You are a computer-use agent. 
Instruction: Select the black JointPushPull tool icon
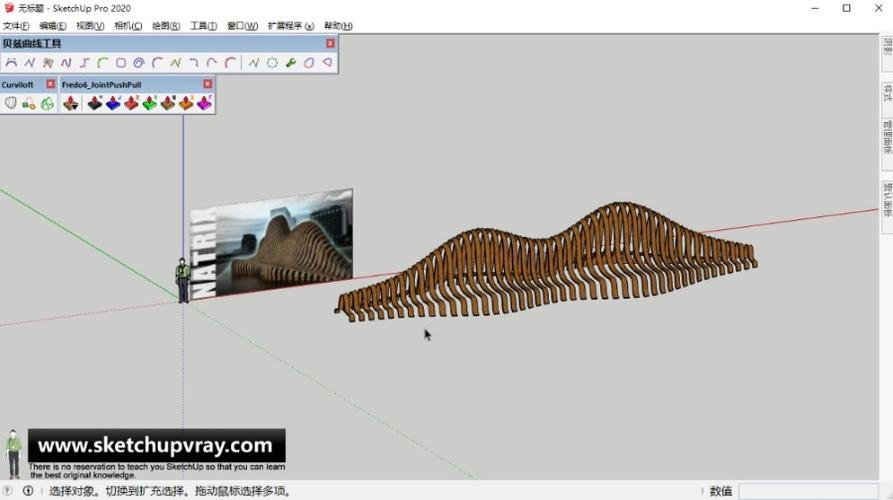click(x=95, y=103)
